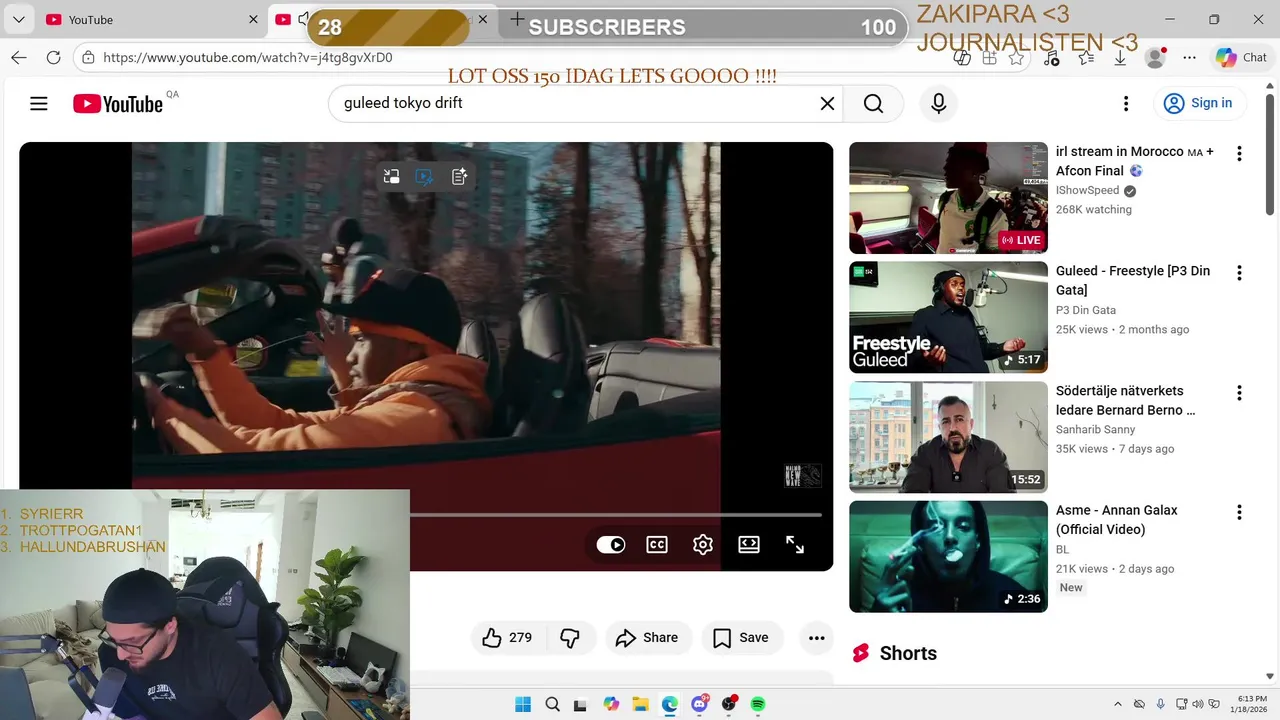
Task: Submit search with the magnifier button
Action: pos(873,103)
